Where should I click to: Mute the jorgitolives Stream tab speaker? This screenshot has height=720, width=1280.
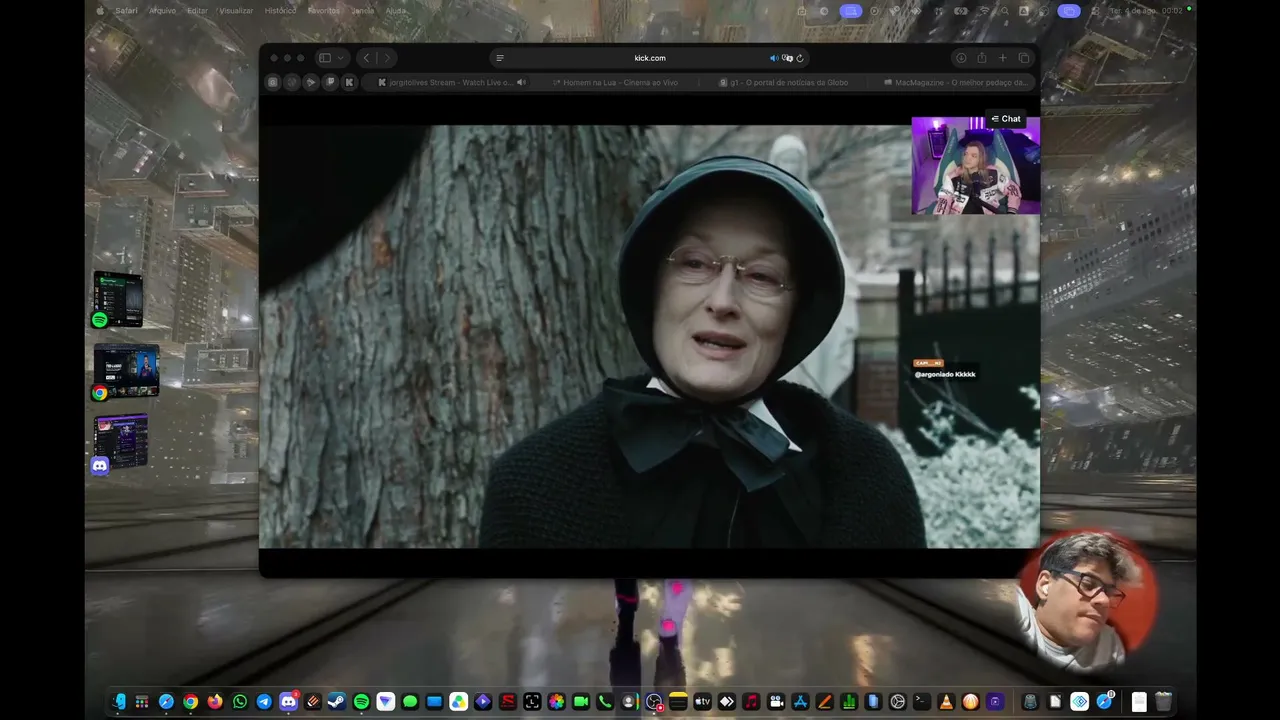[x=521, y=83]
